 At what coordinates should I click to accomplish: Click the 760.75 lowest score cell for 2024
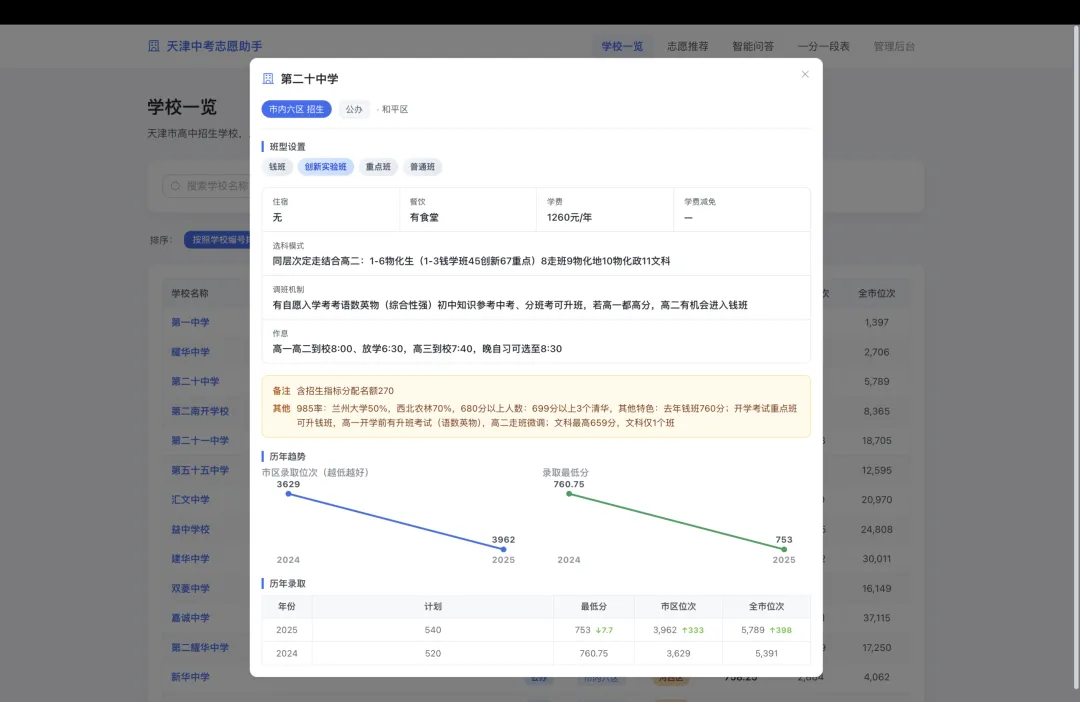(x=594, y=653)
